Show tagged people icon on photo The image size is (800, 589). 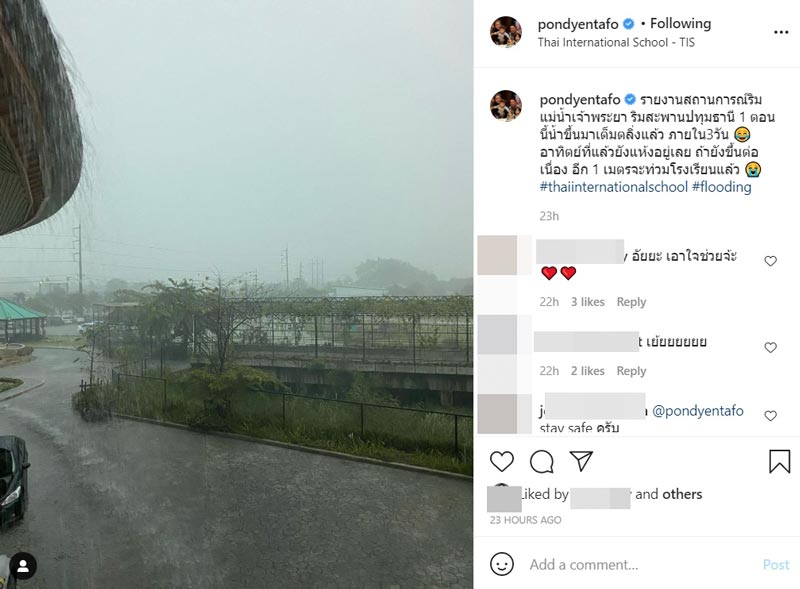pyautogui.click(x=22, y=566)
